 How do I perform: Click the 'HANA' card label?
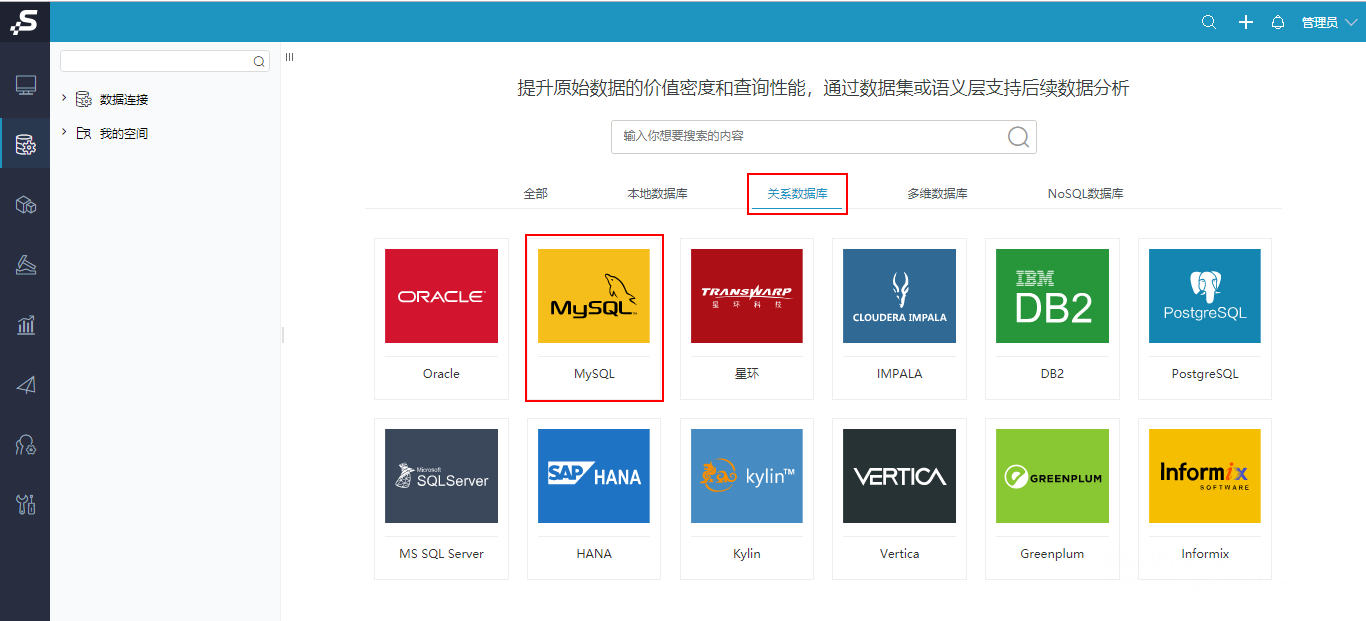[x=594, y=554]
